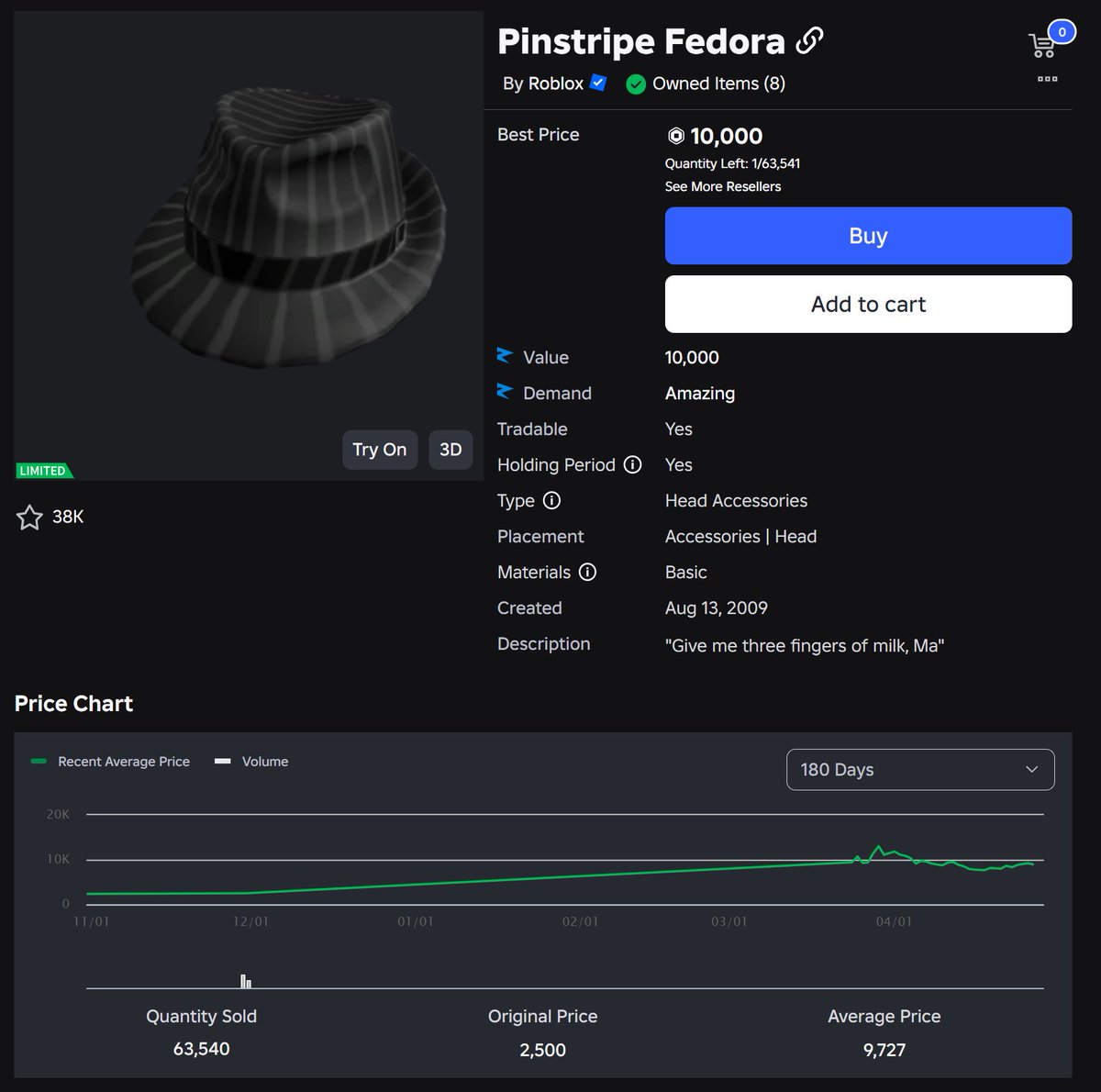Viewport: 1101px width, 1092px height.
Task: Click the Holding Period Yes value
Action: [678, 464]
